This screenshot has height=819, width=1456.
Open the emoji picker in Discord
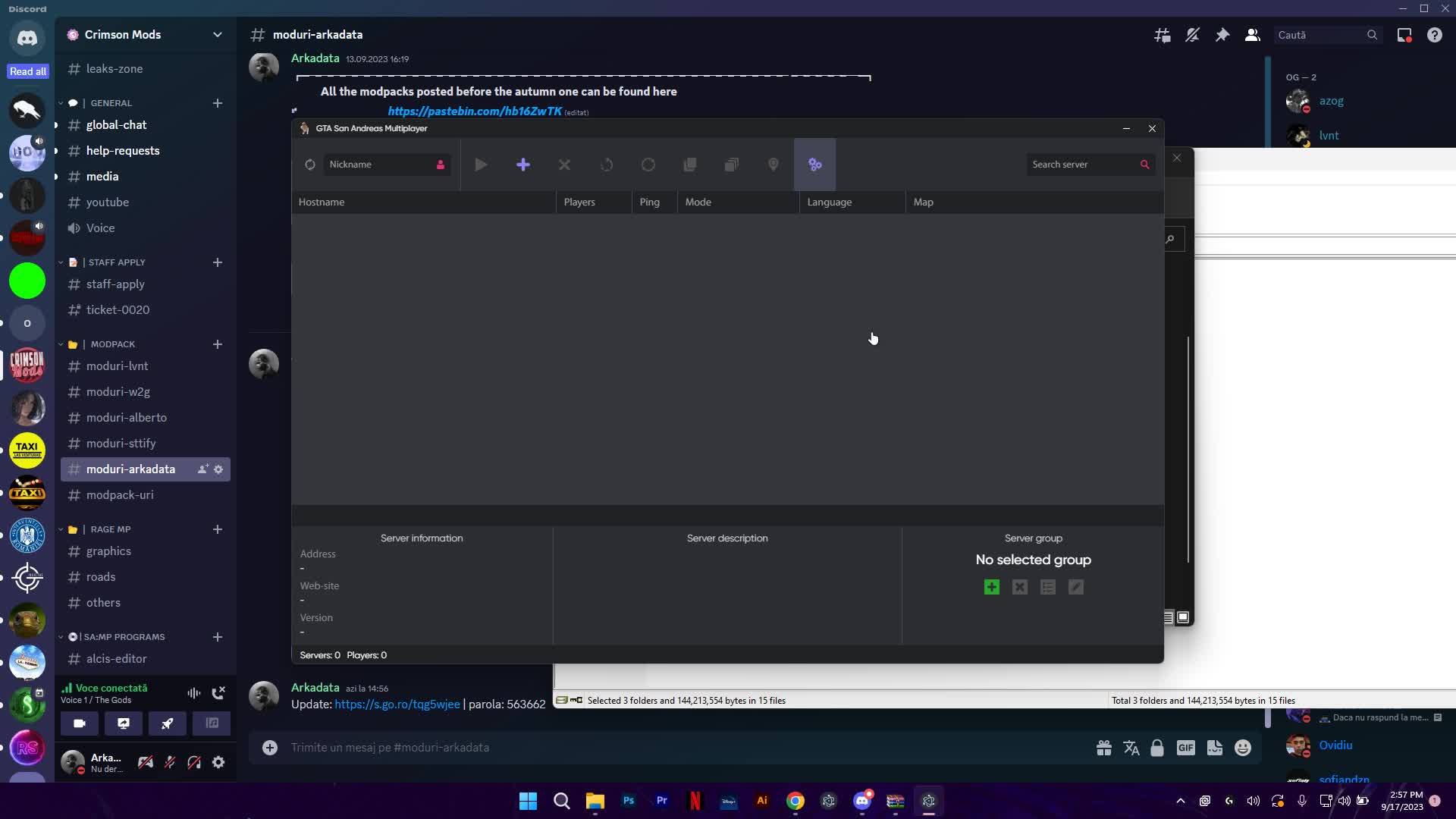(1243, 748)
